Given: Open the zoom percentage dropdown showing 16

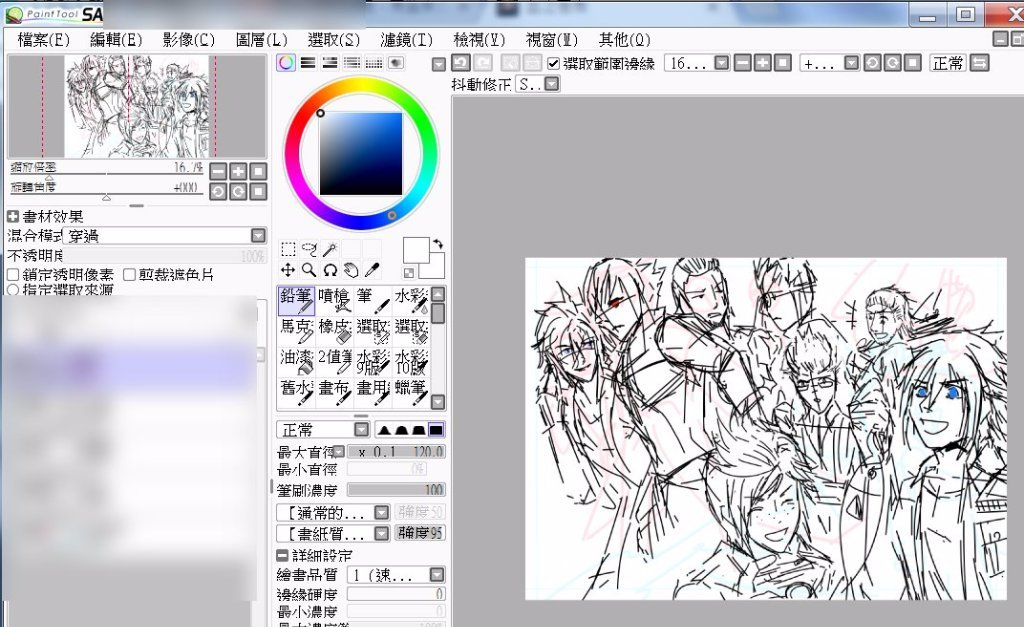Looking at the screenshot, I should (x=722, y=63).
